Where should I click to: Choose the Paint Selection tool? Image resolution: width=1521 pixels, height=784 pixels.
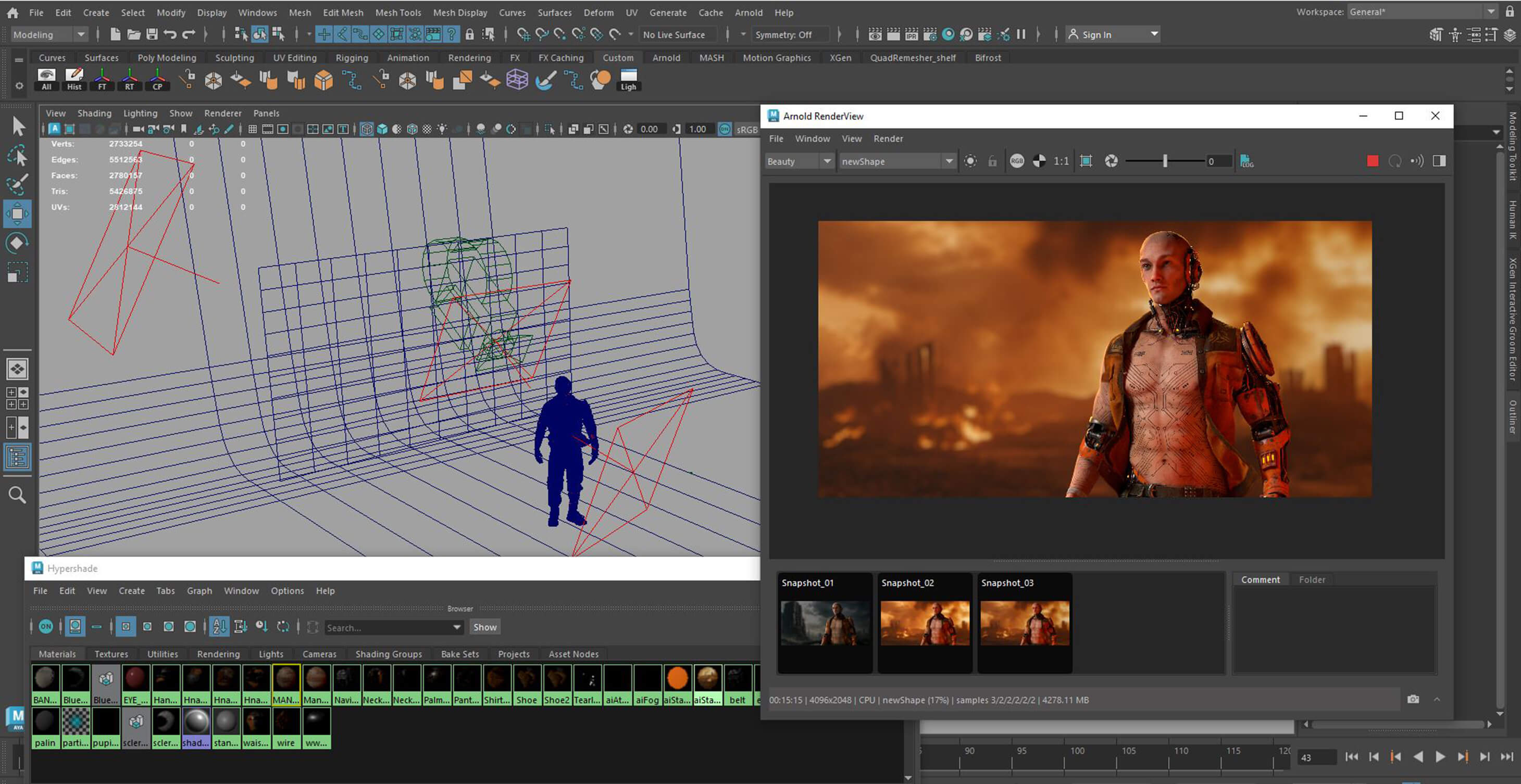pos(18,185)
